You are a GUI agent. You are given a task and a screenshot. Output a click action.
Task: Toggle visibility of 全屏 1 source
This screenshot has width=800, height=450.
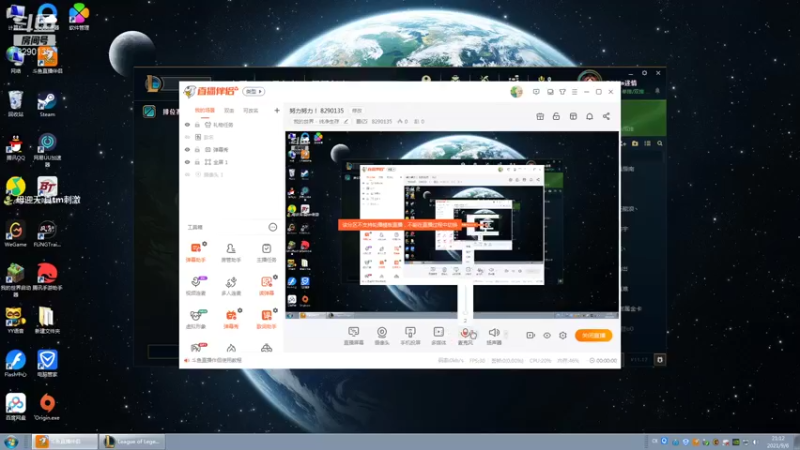[187, 162]
